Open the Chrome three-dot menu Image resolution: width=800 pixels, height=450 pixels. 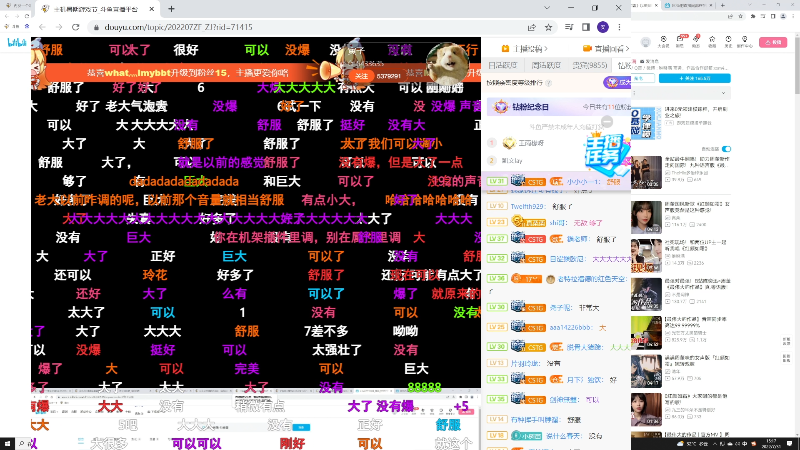(619, 27)
